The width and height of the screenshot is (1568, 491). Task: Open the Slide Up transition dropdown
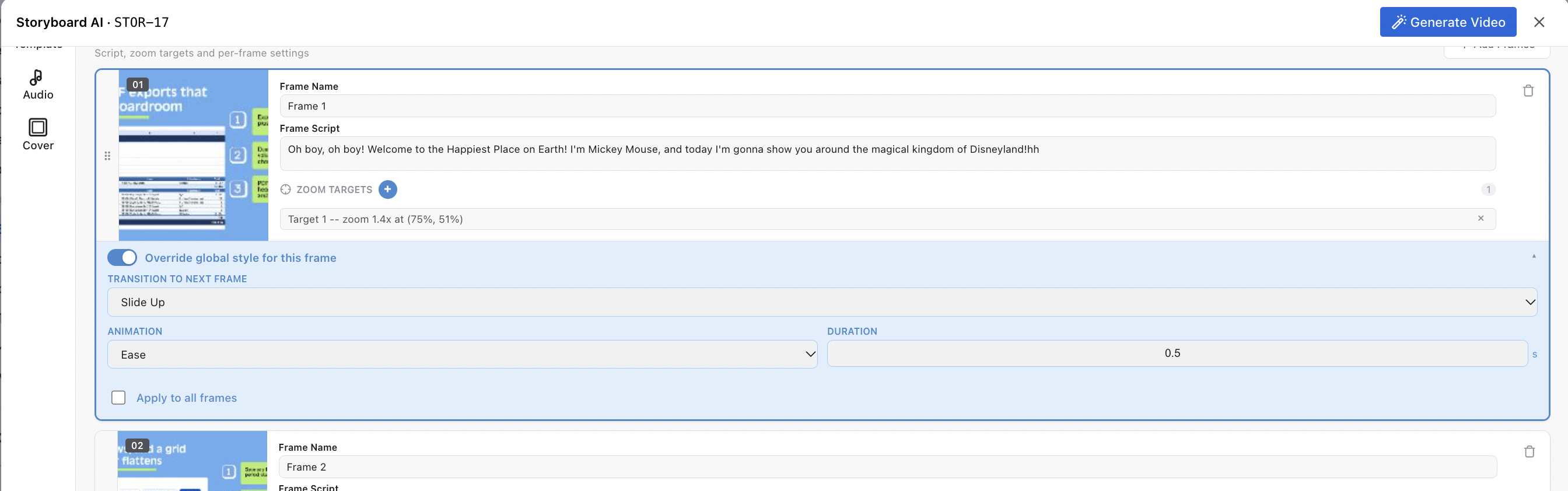click(x=822, y=302)
